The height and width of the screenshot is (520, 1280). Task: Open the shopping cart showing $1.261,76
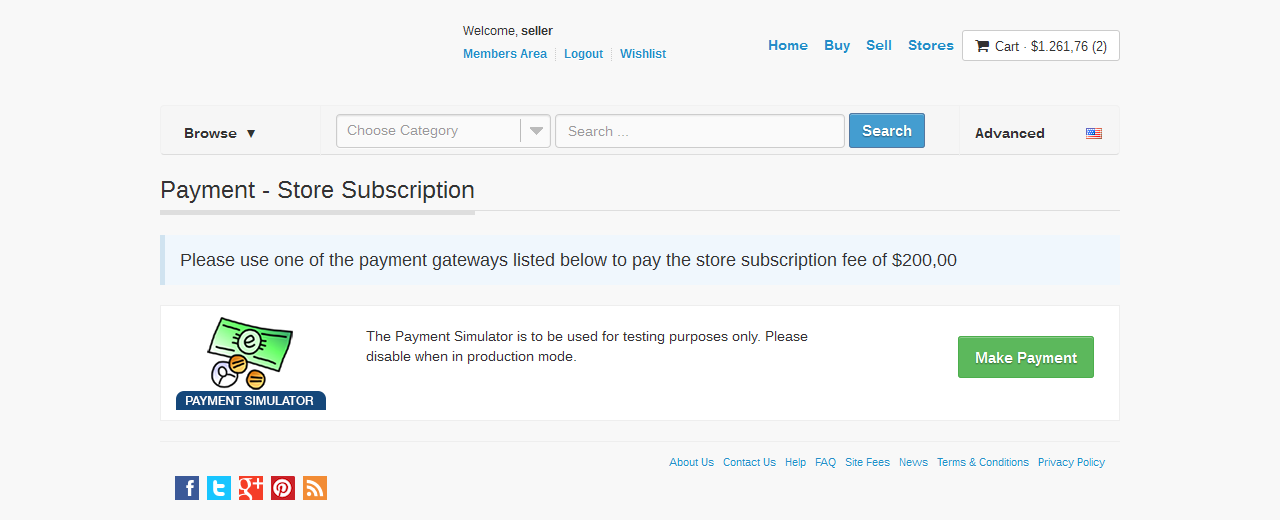point(1040,46)
